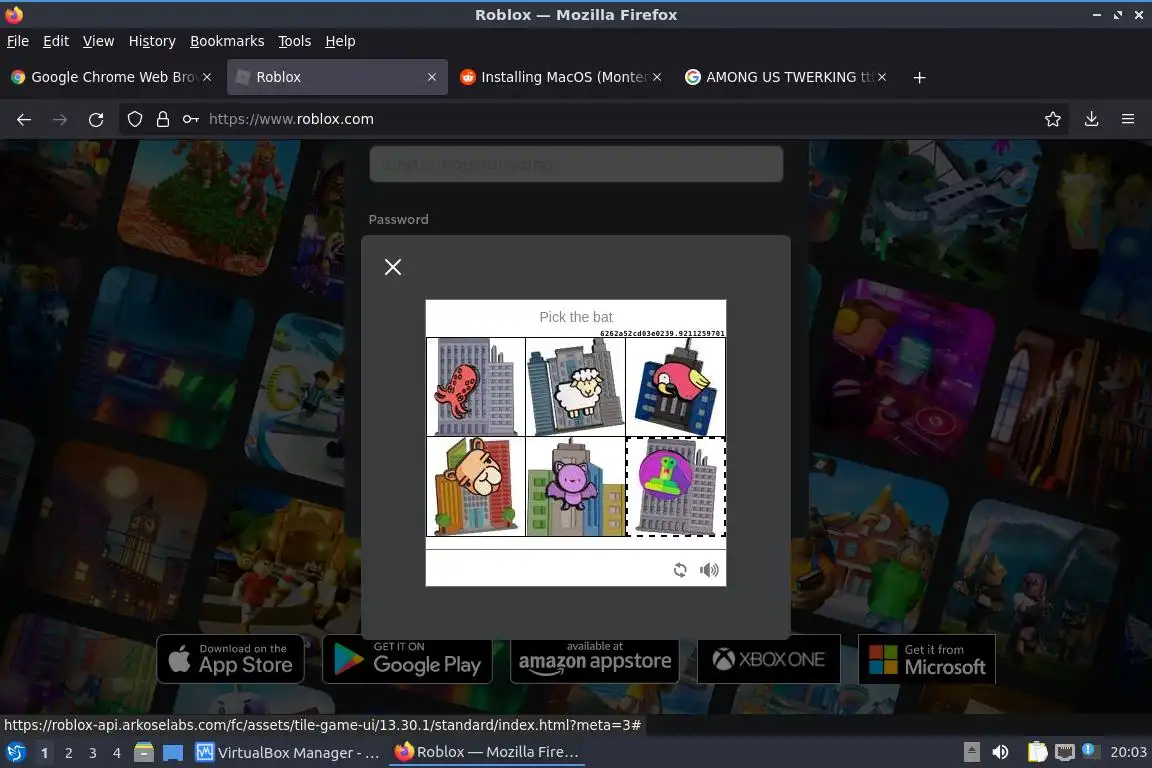Open Amazon Appstore badge
This screenshot has width=1152, height=768.
(x=594, y=659)
